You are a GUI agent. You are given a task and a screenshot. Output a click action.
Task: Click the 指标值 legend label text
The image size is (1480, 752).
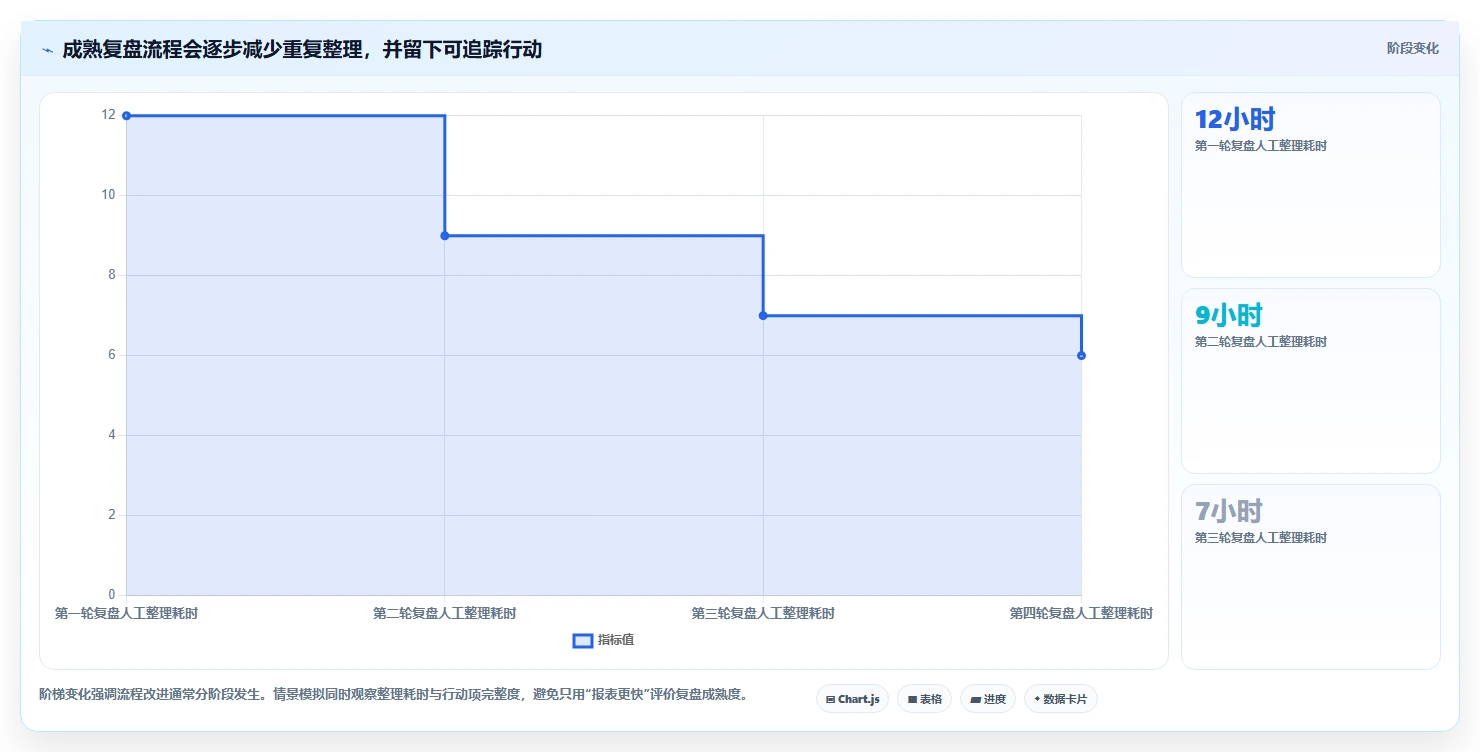point(616,640)
